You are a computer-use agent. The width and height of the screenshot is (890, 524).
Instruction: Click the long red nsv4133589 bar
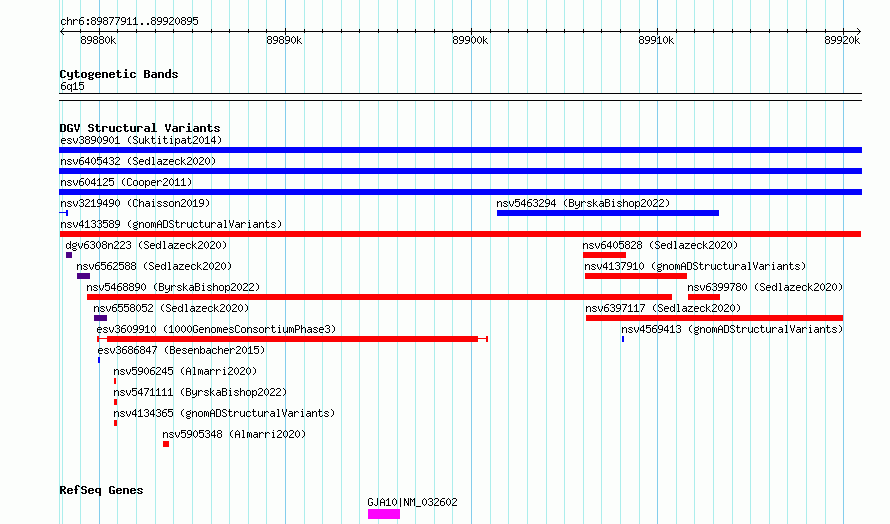click(460, 234)
